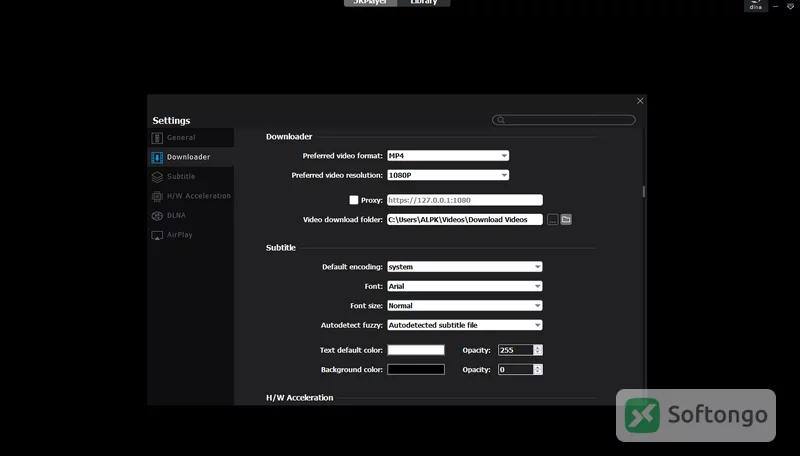Switch to the Library tab

click(x=424, y=3)
